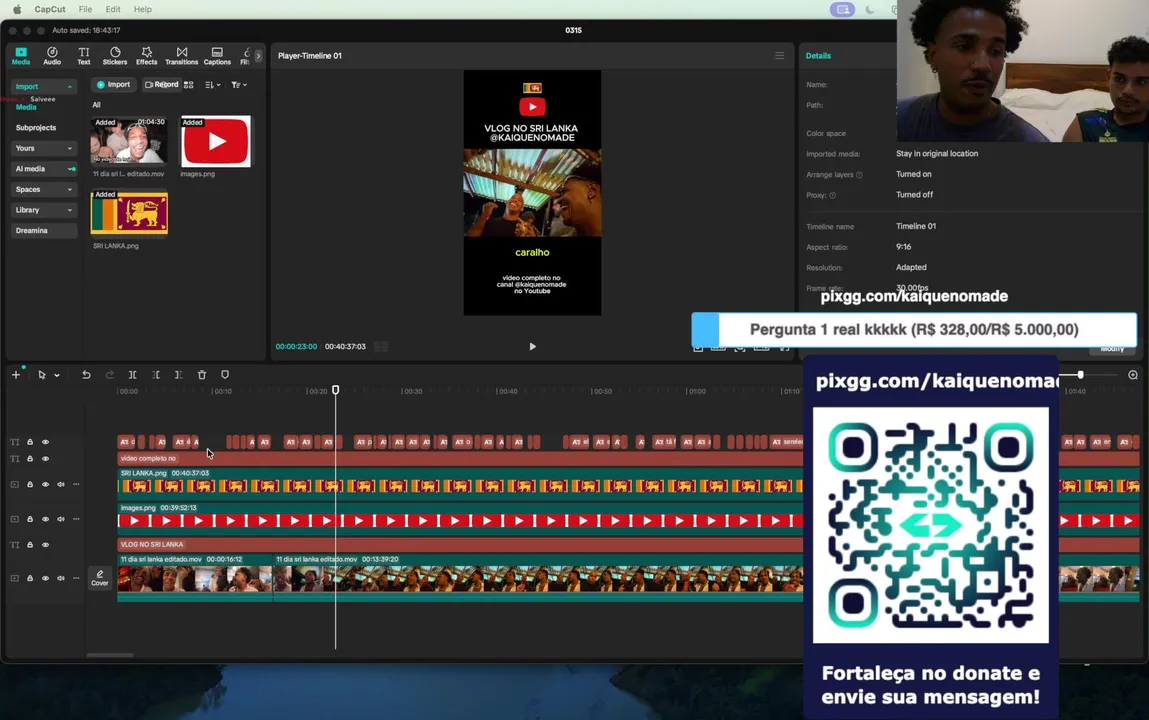Select the 11 dia sri lanka video thumbnail
Image resolution: width=1149 pixels, height=720 pixels.
(x=128, y=140)
